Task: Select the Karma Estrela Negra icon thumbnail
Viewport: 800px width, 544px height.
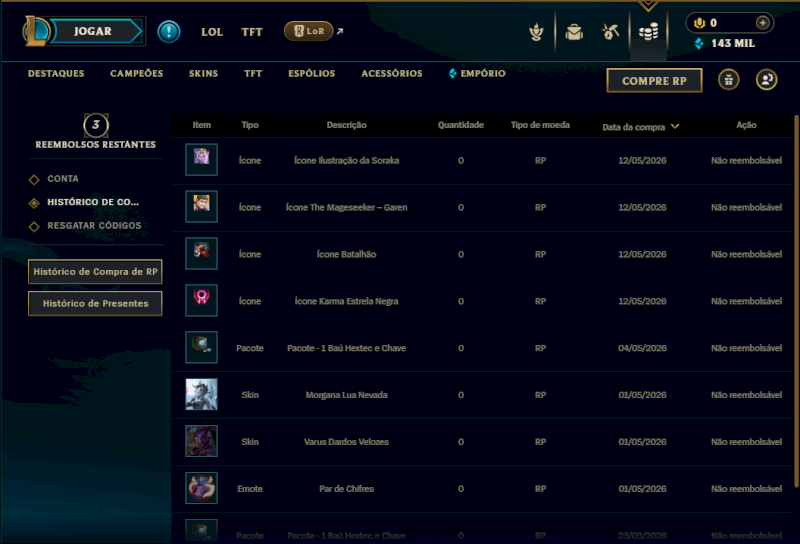Action: 202,301
